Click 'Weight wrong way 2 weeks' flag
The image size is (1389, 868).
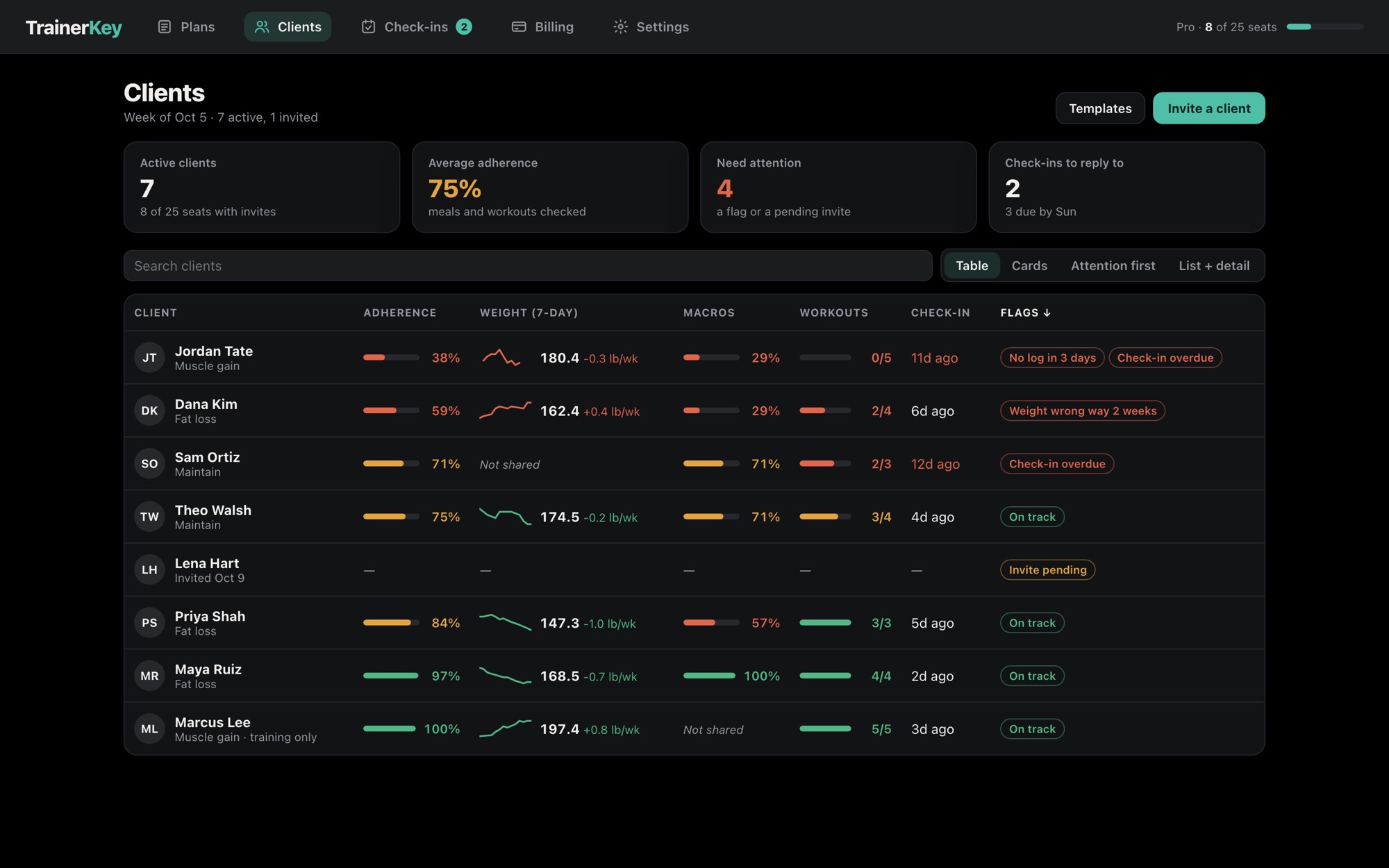click(x=1083, y=410)
